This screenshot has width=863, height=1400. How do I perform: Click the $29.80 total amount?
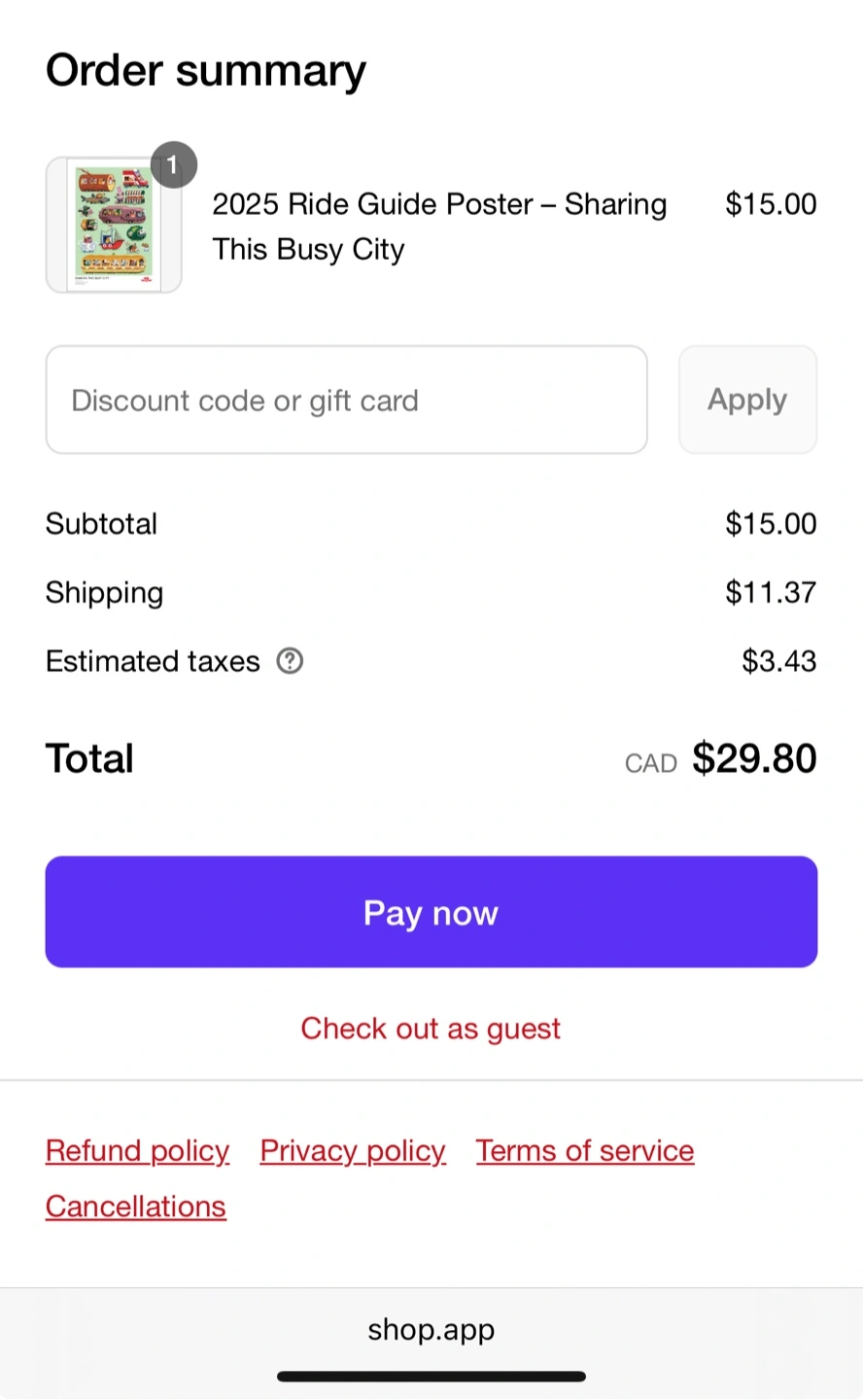click(754, 758)
